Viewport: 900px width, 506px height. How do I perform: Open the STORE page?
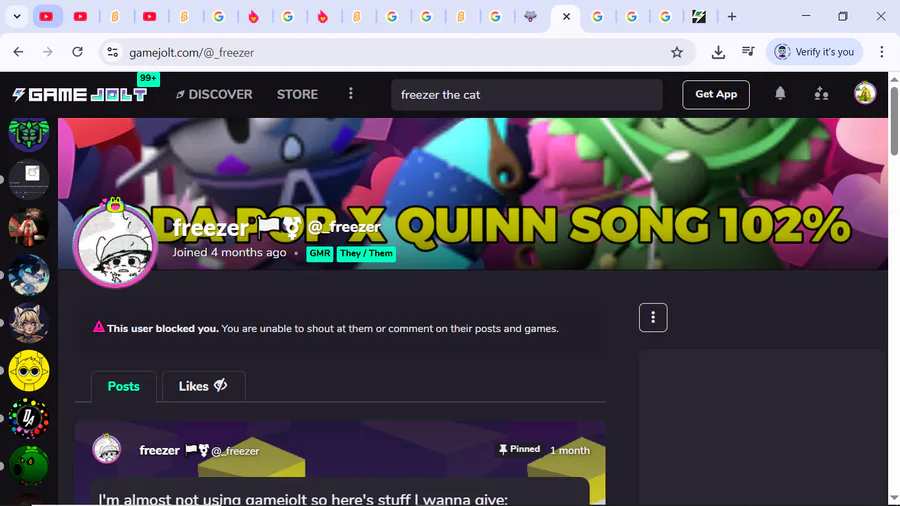[x=297, y=95]
